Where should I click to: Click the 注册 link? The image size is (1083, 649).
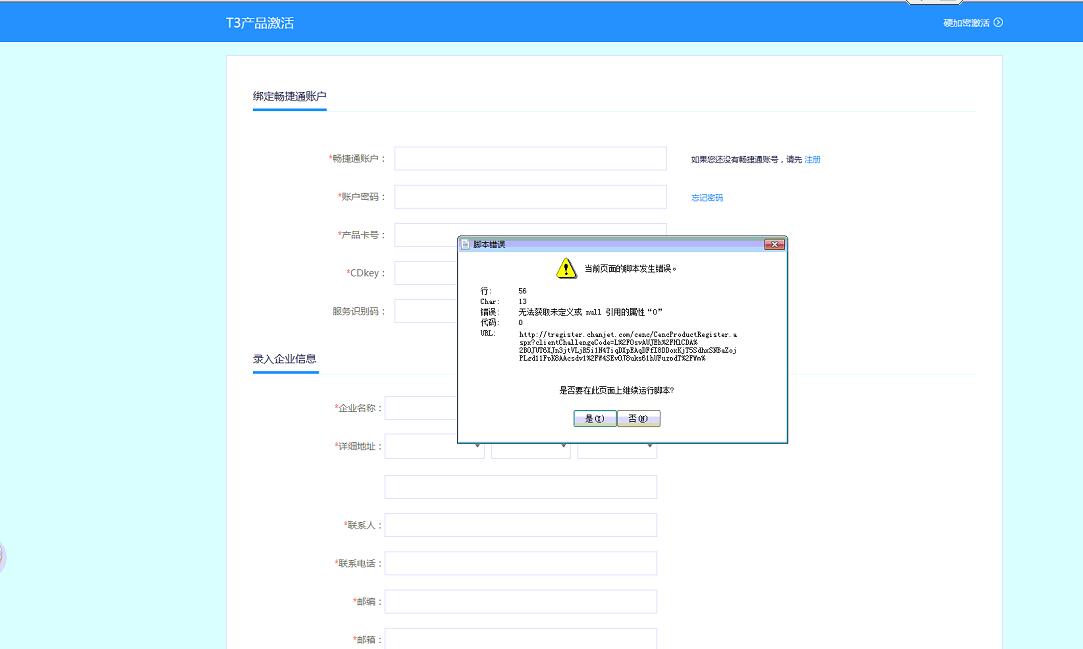[812, 159]
